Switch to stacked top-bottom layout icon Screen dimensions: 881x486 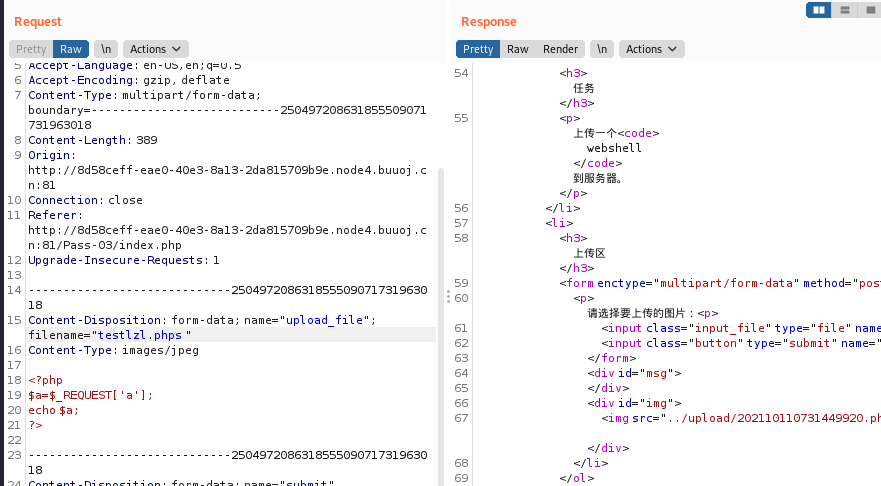[844, 10]
